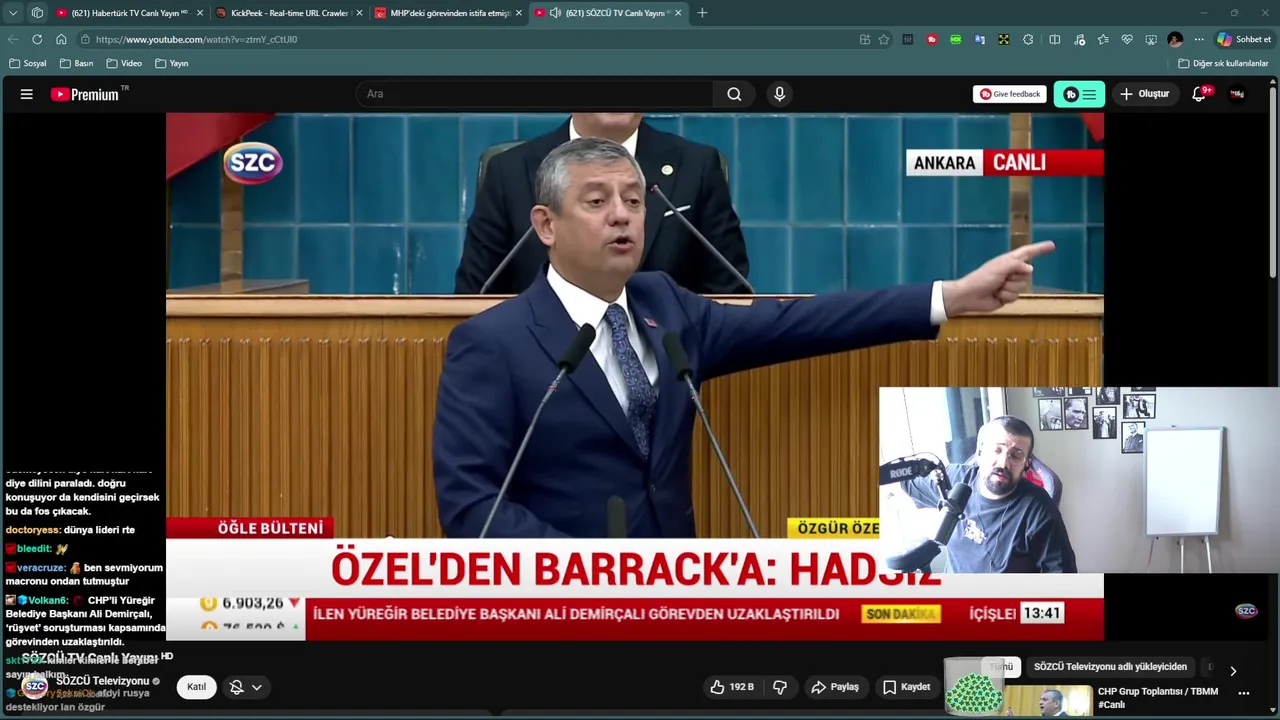Open the screenshot tool toolbar icon
The width and height of the screenshot is (1280, 720).
click(x=1151, y=39)
